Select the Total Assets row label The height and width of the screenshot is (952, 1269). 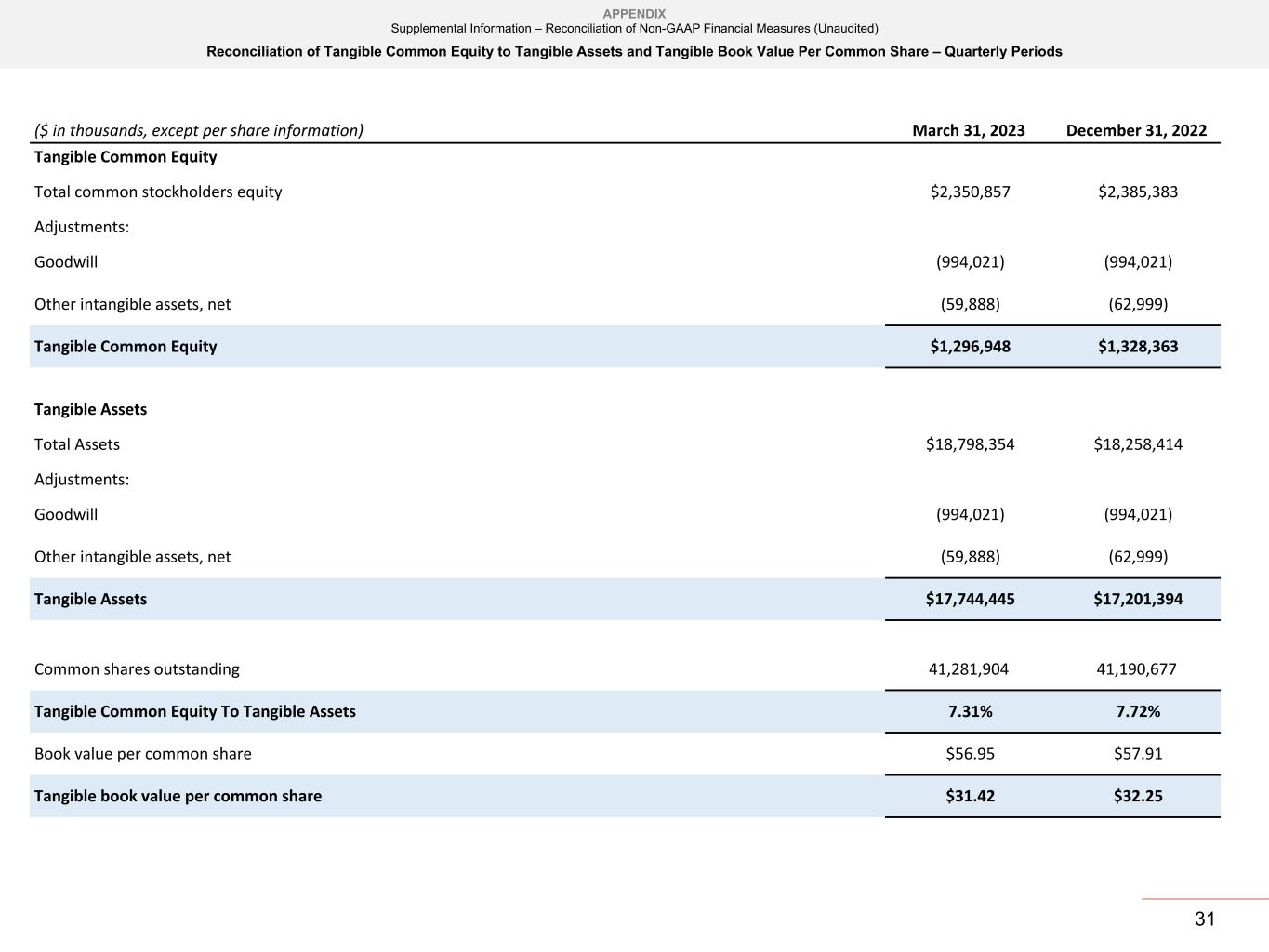click(x=77, y=444)
